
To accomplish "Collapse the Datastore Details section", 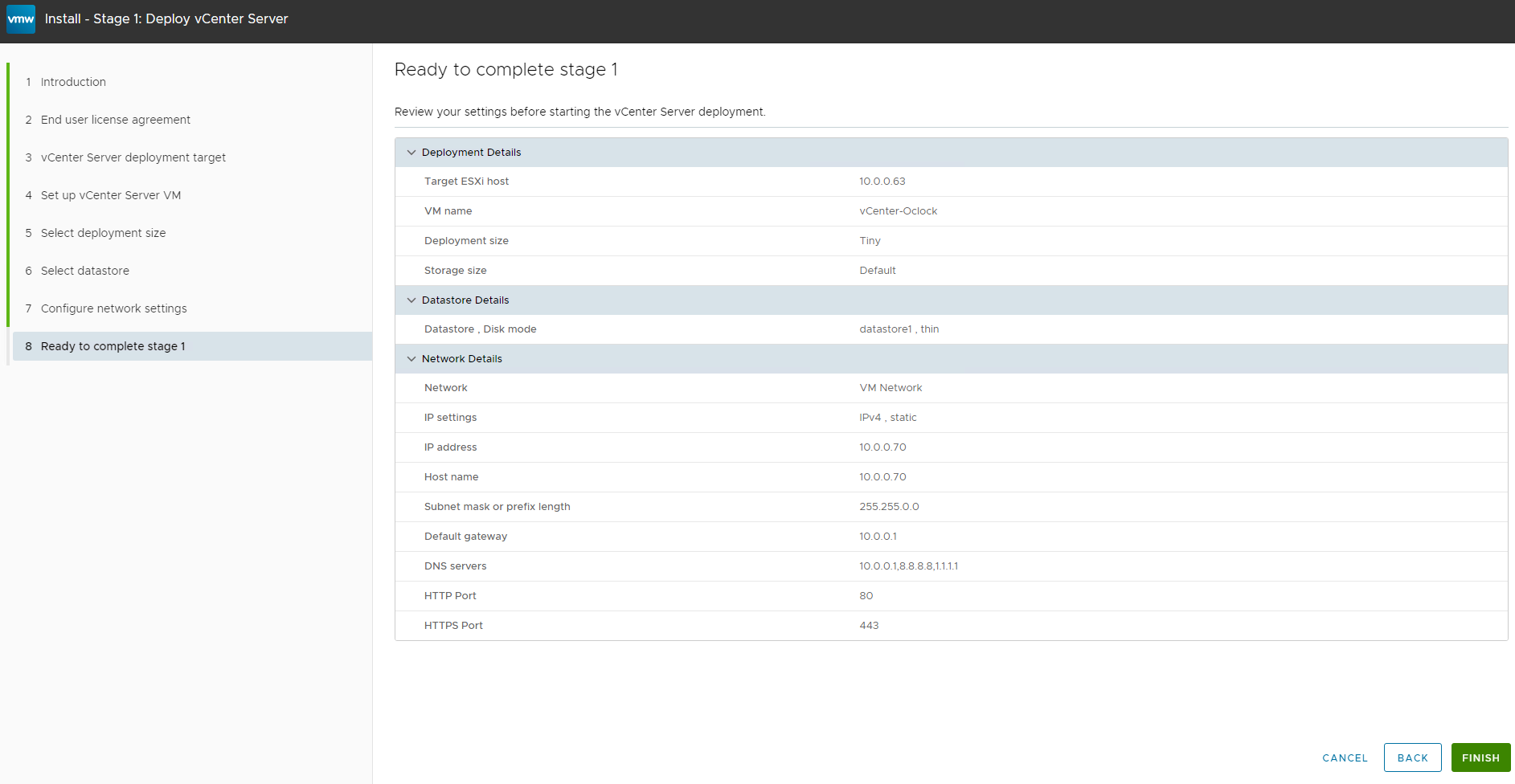I will (412, 300).
